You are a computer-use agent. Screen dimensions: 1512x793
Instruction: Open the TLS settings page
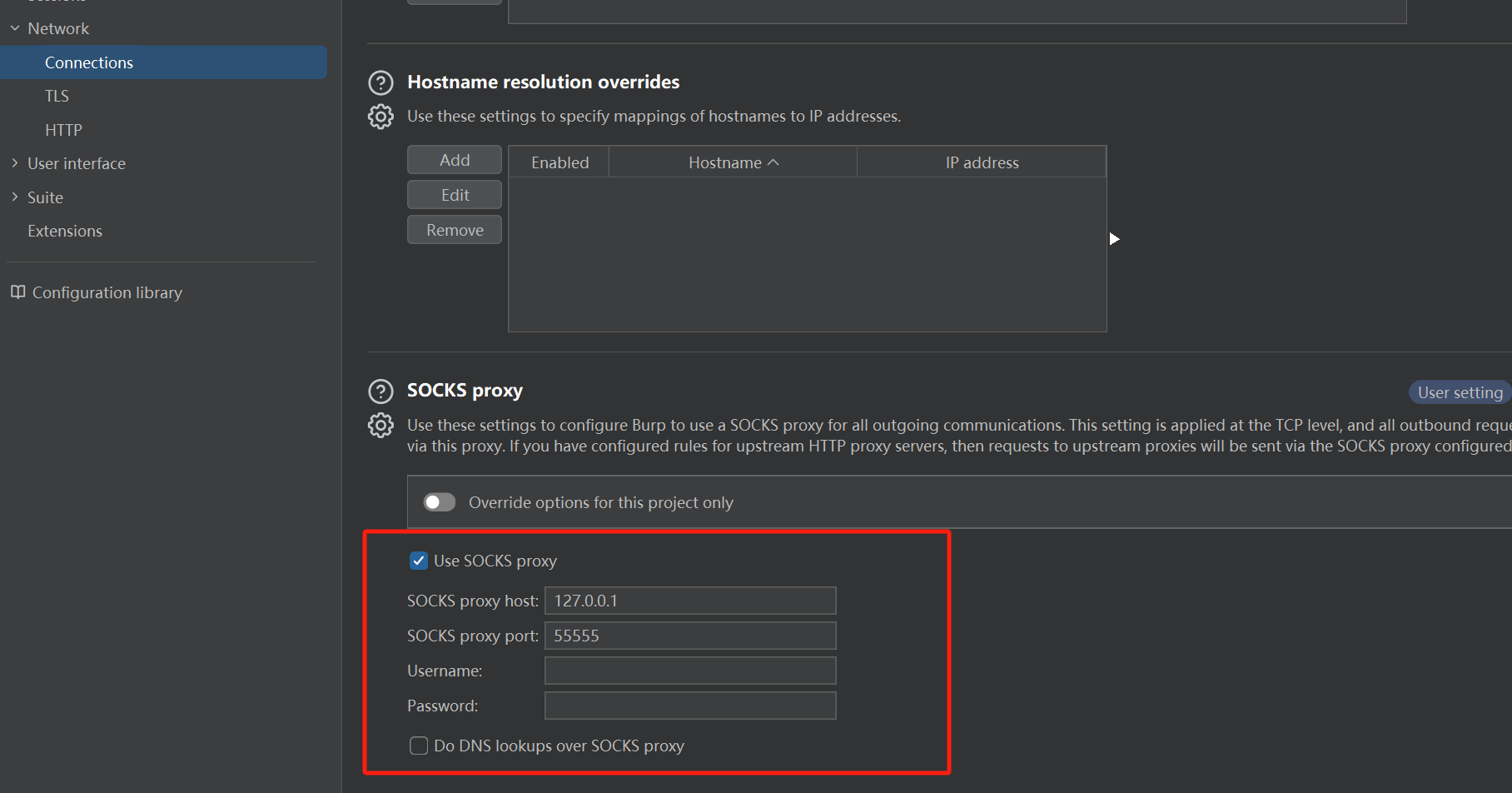coord(57,96)
